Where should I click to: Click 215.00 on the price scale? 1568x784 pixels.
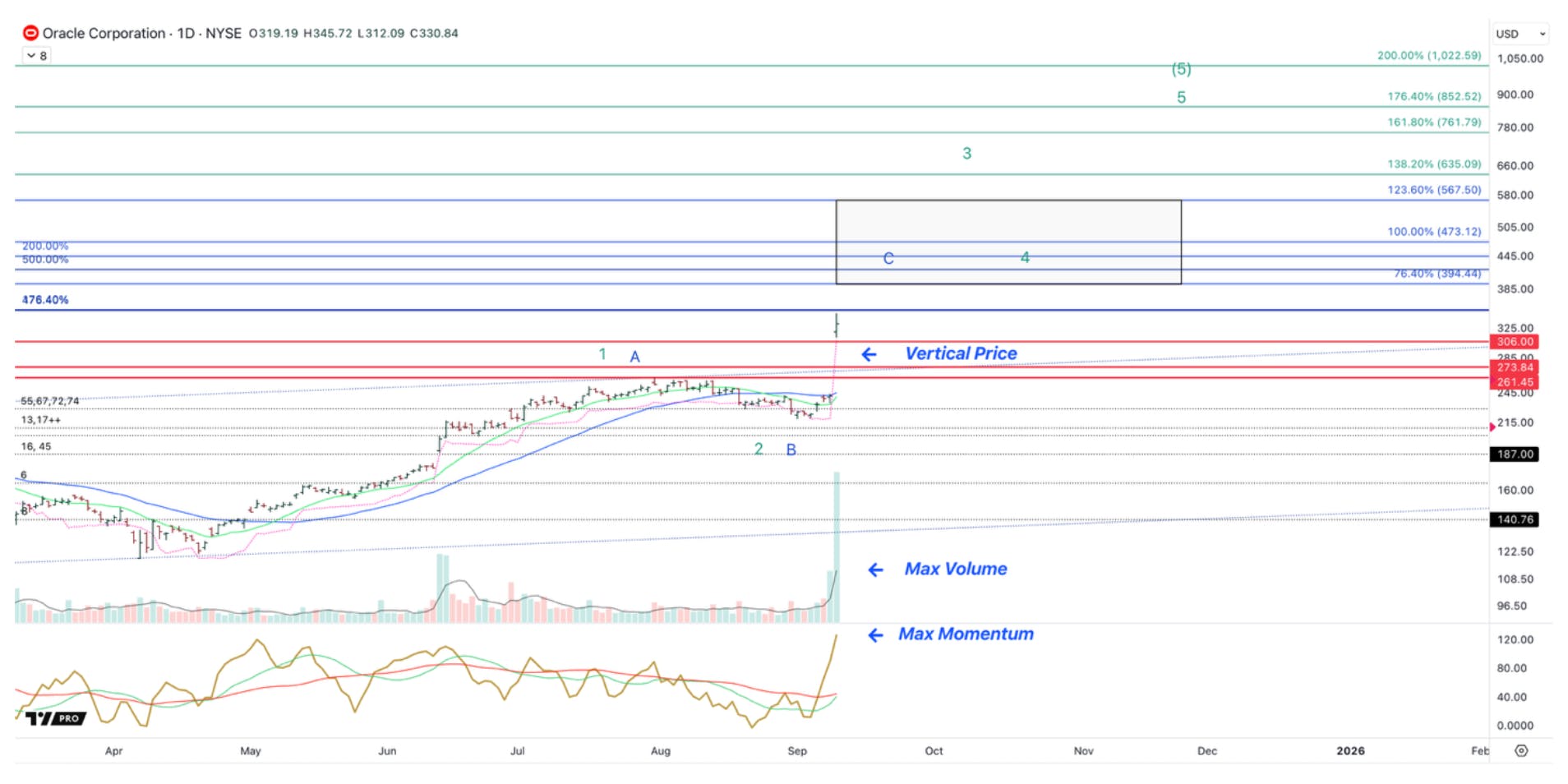coord(1515,422)
